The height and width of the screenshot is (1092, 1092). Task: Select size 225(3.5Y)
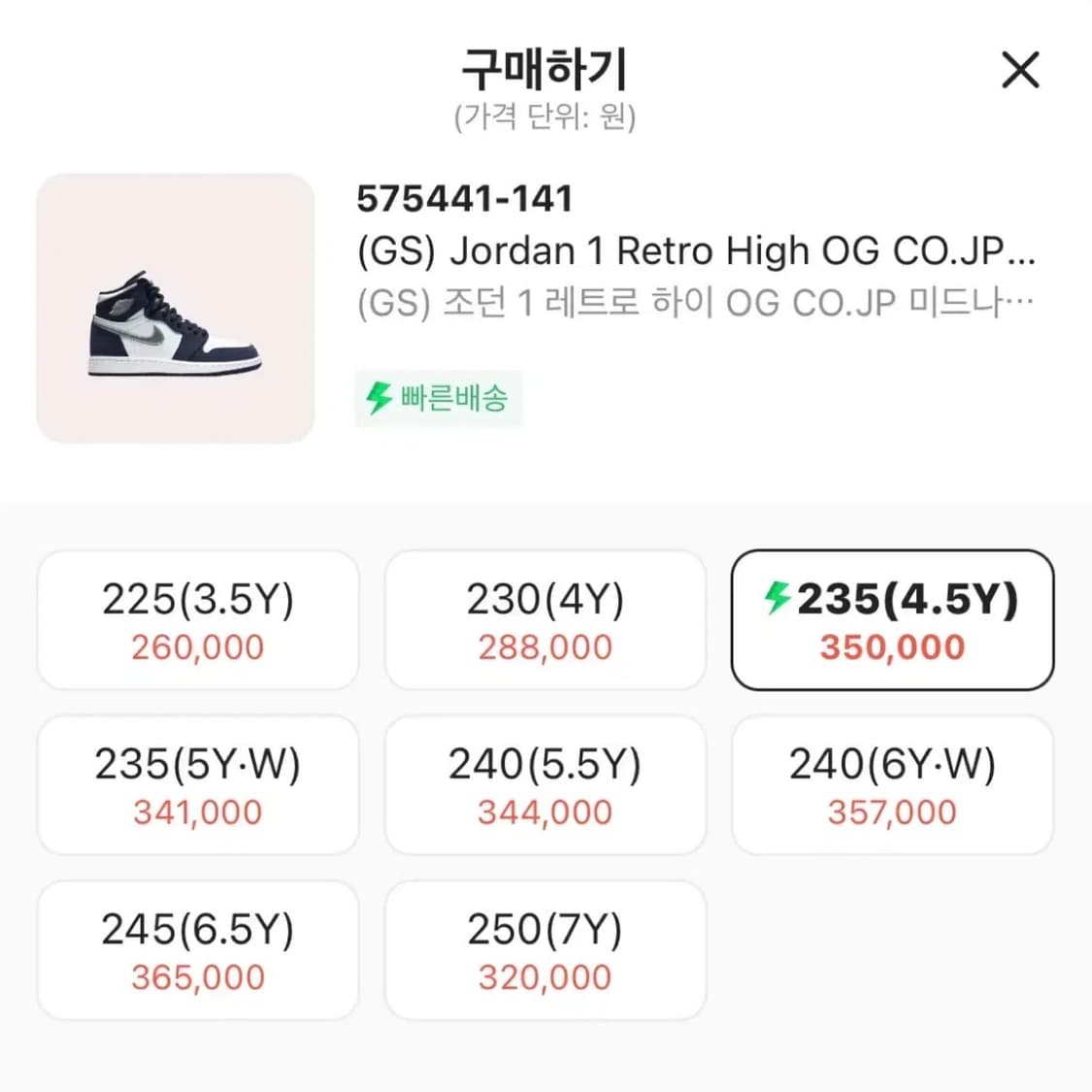[x=198, y=620]
